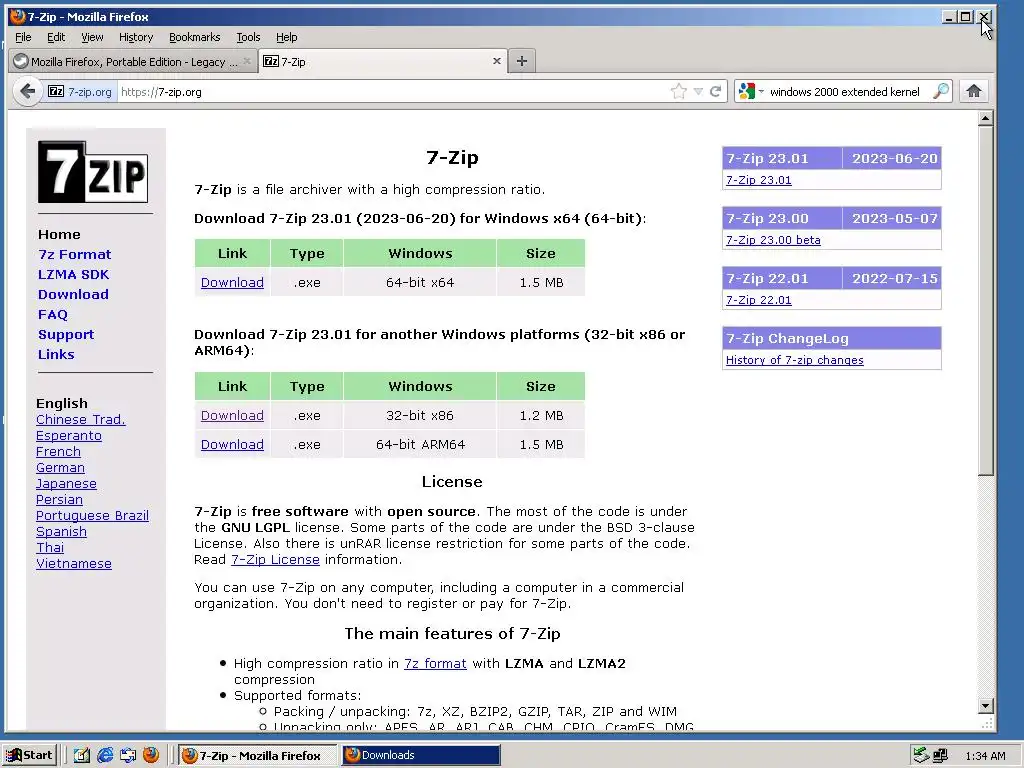
Task: Switch language to Vietnamese
Action: pyautogui.click(x=74, y=564)
